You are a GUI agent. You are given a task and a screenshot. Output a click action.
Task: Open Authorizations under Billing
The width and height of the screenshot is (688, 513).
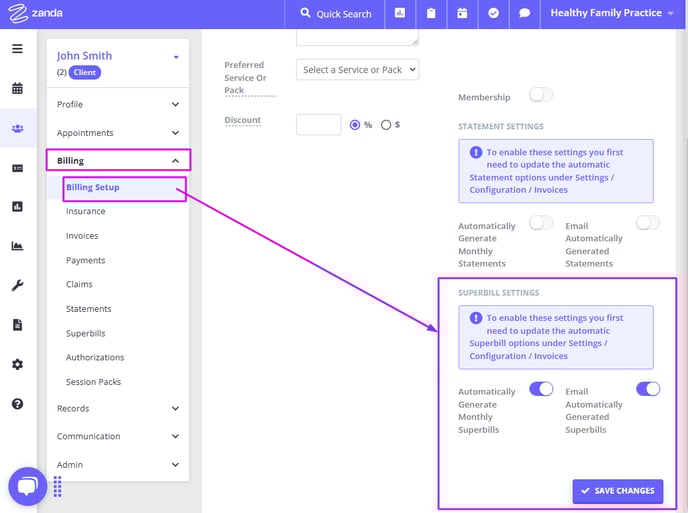[95, 358]
